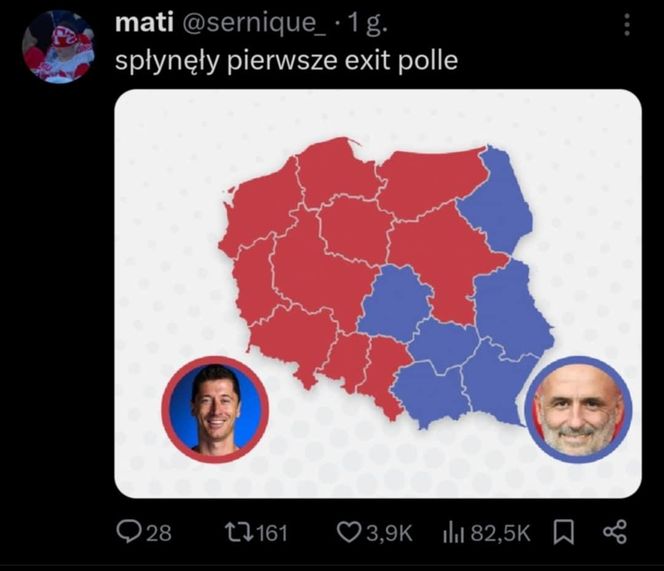This screenshot has width=664, height=571.
Task: Open mati's profile avatar
Action: (58, 47)
